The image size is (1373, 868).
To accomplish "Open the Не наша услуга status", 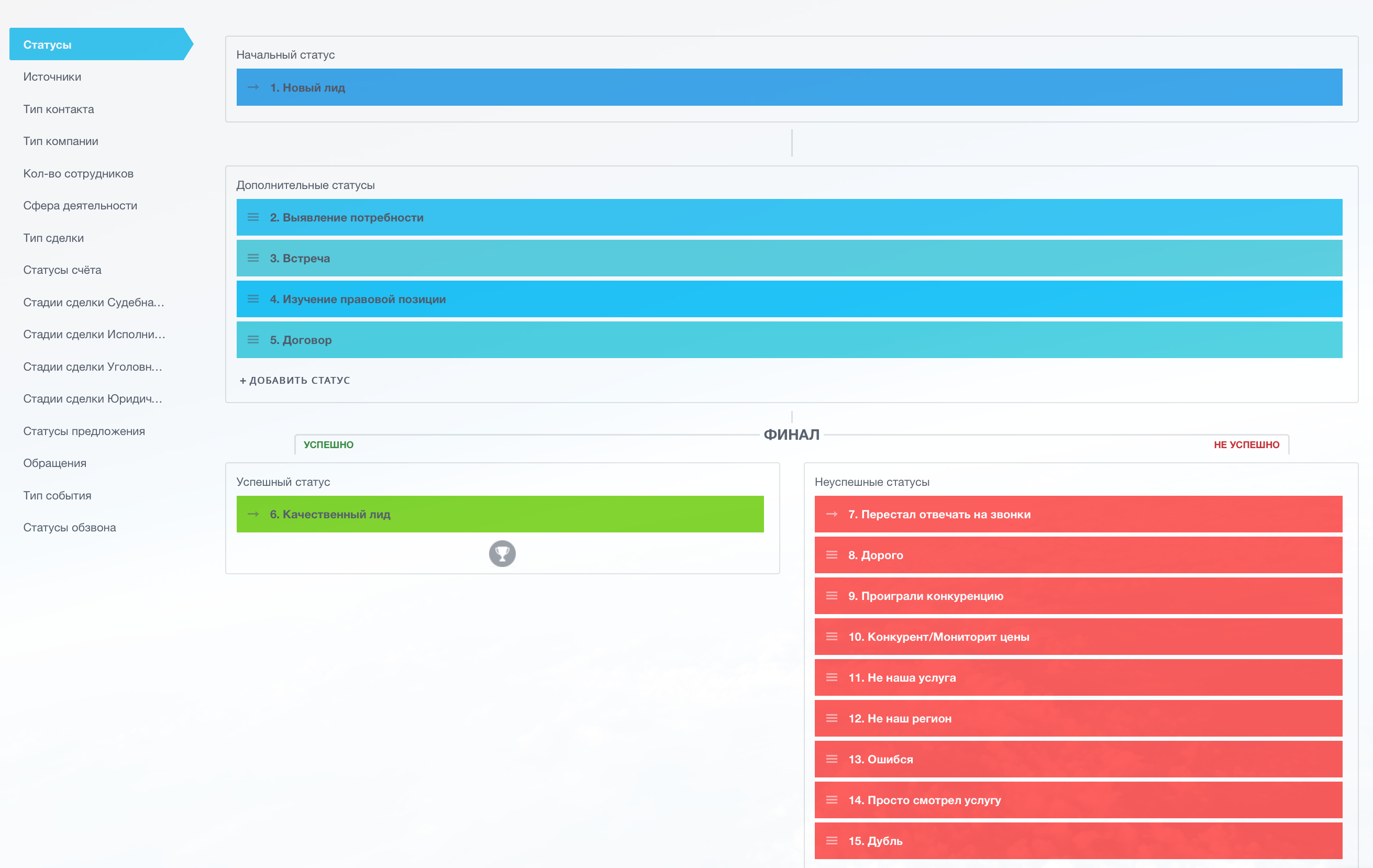I will 1078,677.
